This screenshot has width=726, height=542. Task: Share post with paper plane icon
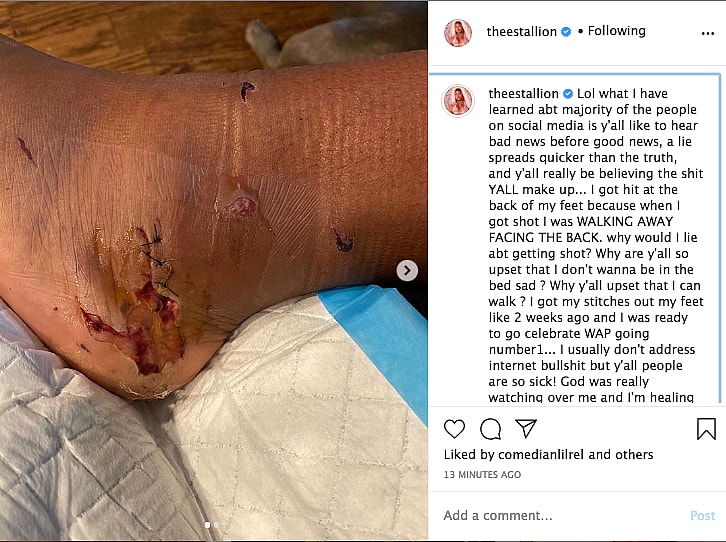[526, 429]
